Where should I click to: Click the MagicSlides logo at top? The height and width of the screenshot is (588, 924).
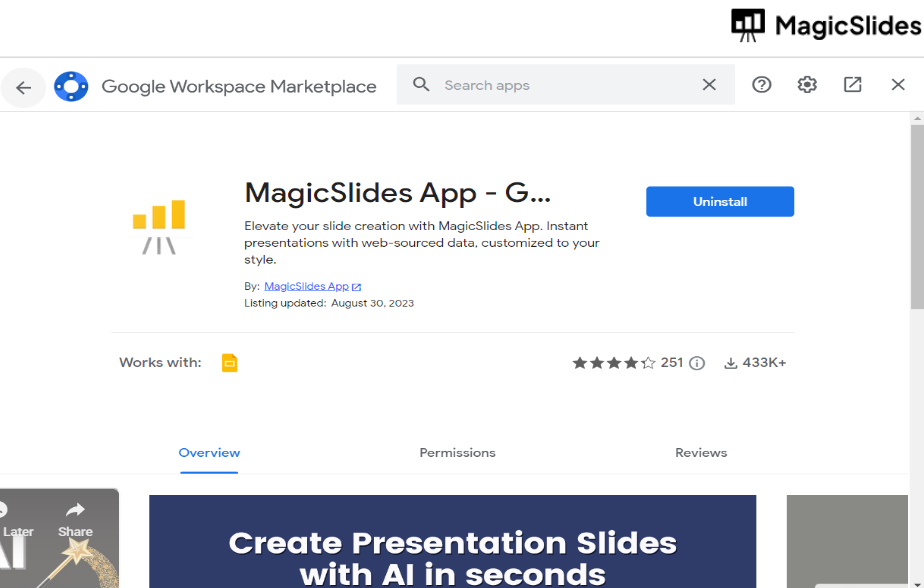click(x=826, y=26)
